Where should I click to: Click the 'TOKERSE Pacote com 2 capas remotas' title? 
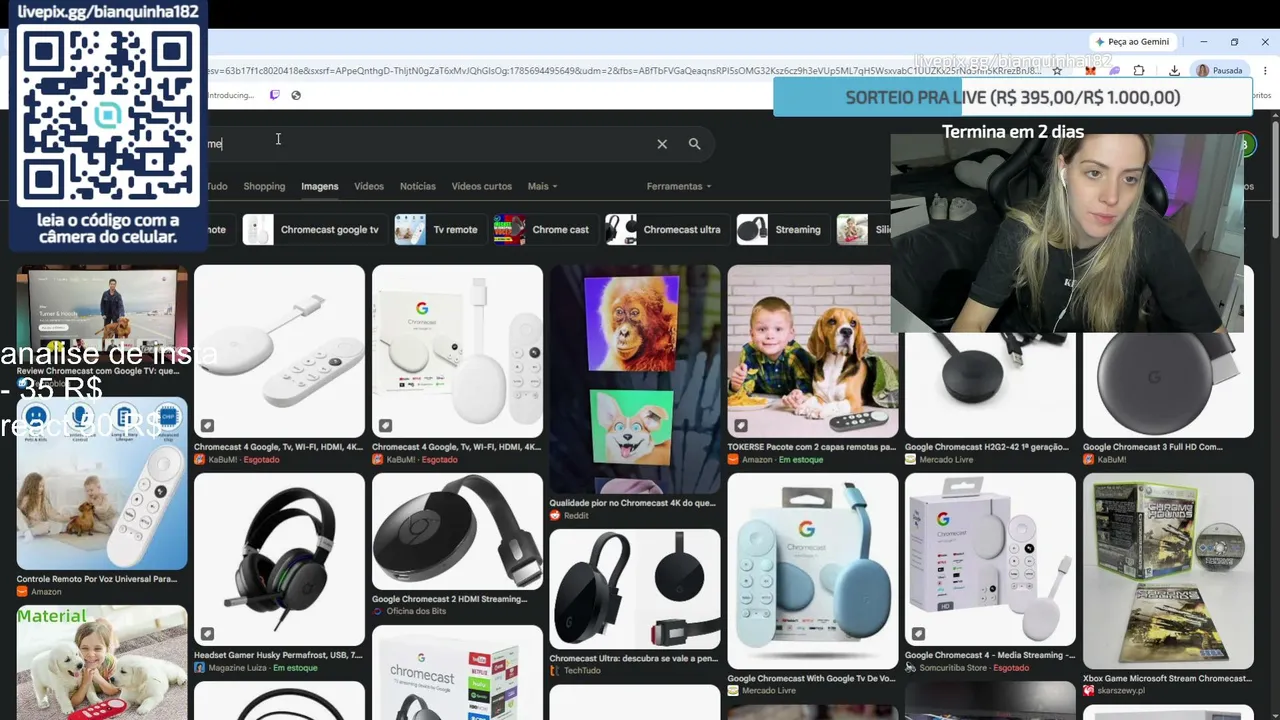pyautogui.click(x=812, y=447)
